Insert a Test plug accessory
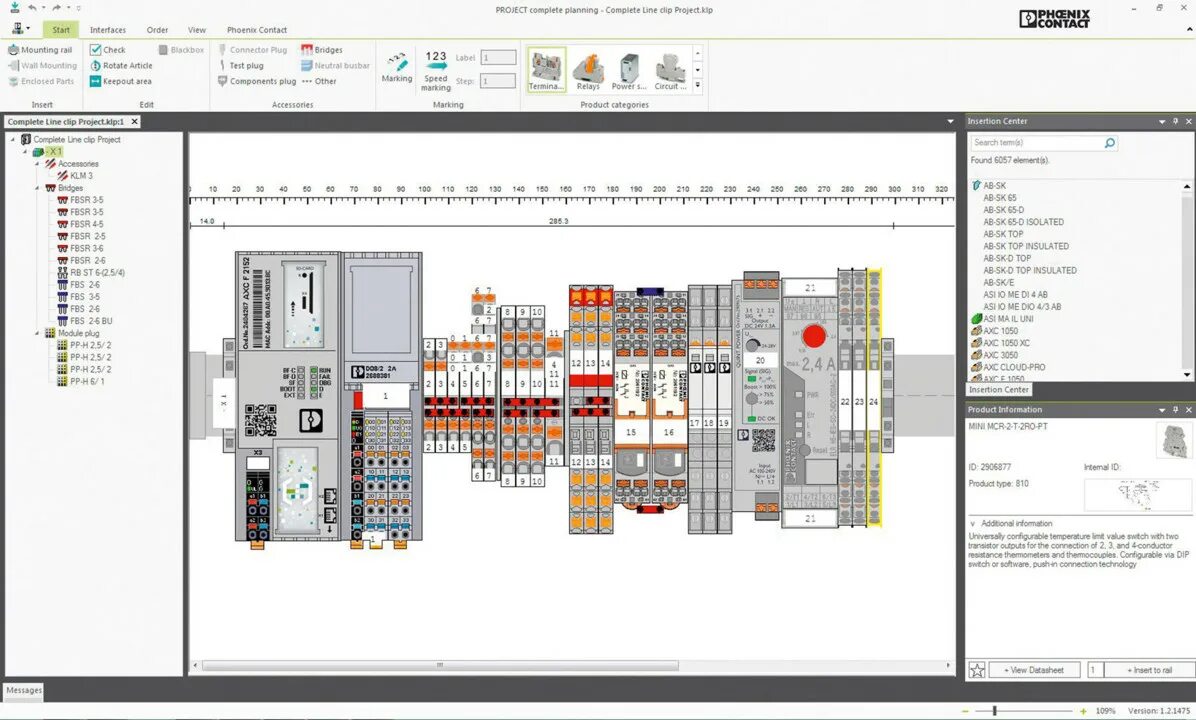The height and width of the screenshot is (720, 1196). coord(240,66)
